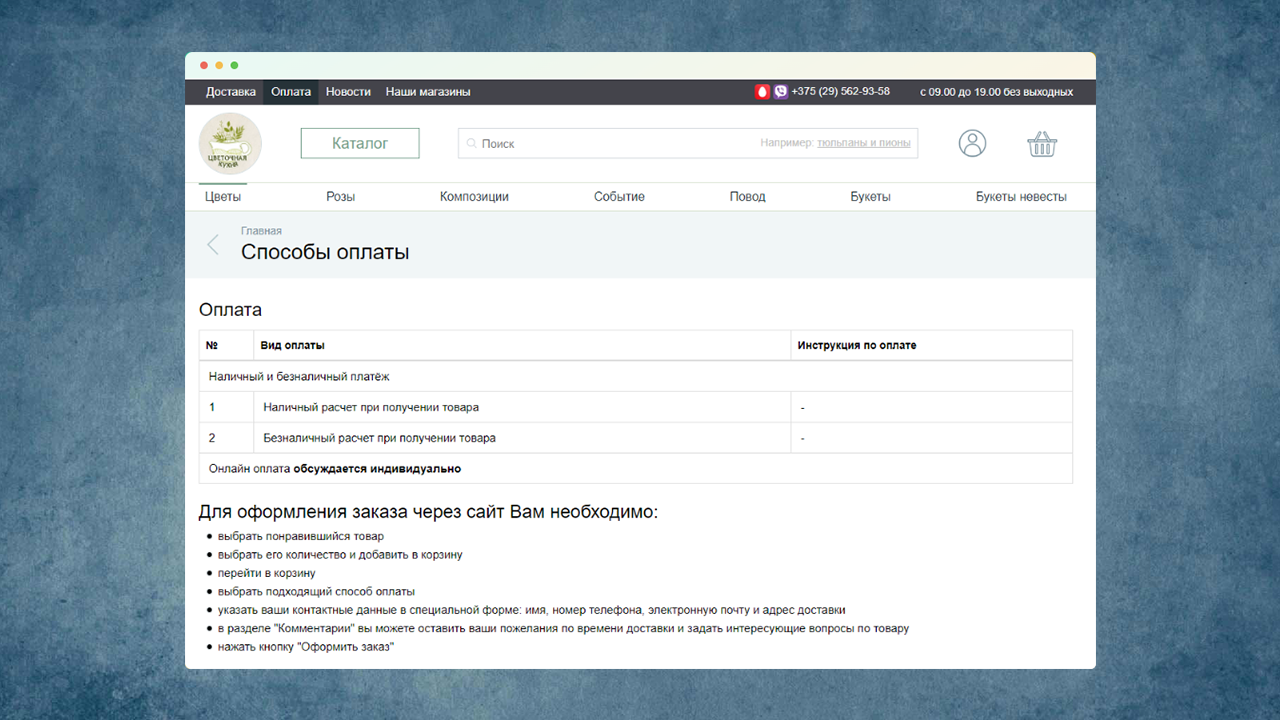Click the выбрать понравившийся товар list item
The height and width of the screenshot is (720, 1280).
[x=301, y=537]
